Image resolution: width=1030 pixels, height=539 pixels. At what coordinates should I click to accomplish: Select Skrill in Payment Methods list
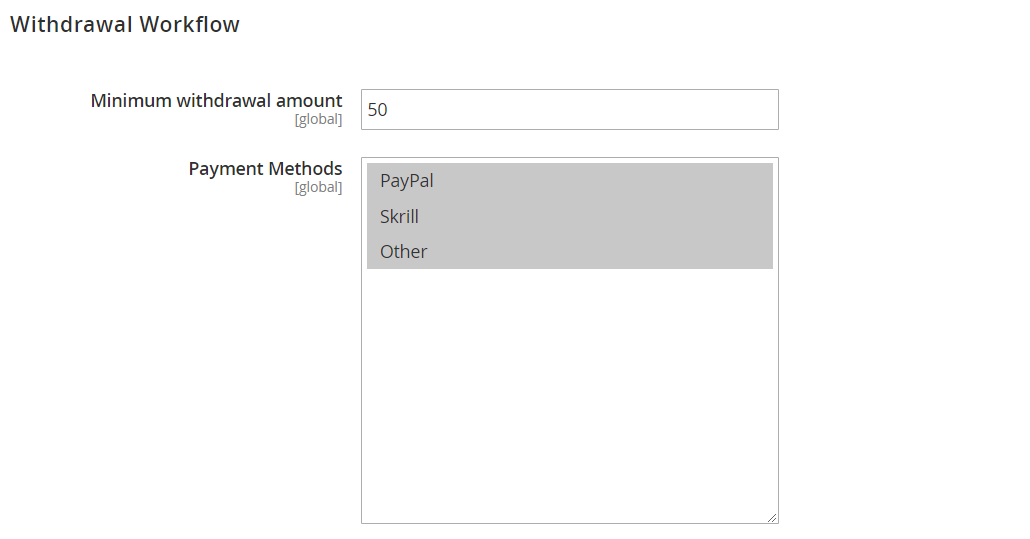[570, 216]
